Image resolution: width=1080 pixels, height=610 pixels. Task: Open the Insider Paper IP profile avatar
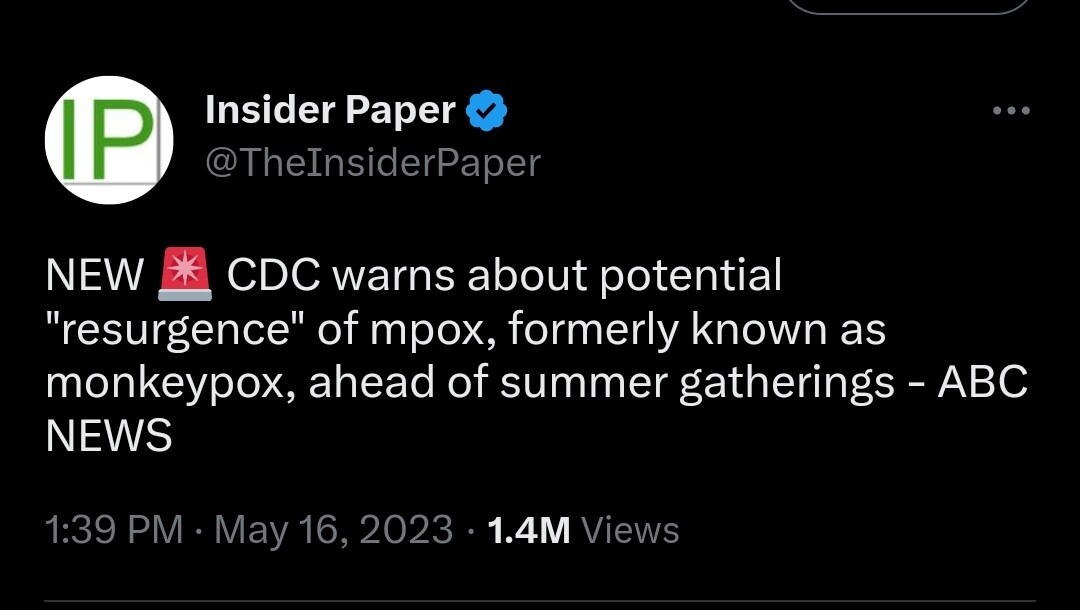tap(110, 140)
